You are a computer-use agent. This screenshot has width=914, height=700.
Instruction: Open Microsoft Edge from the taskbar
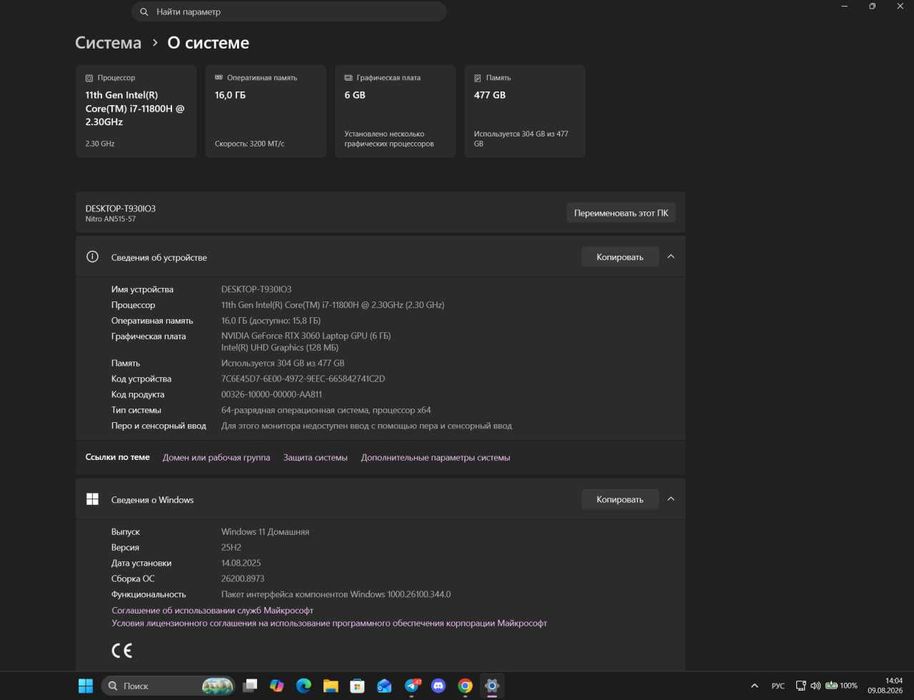[x=304, y=686]
